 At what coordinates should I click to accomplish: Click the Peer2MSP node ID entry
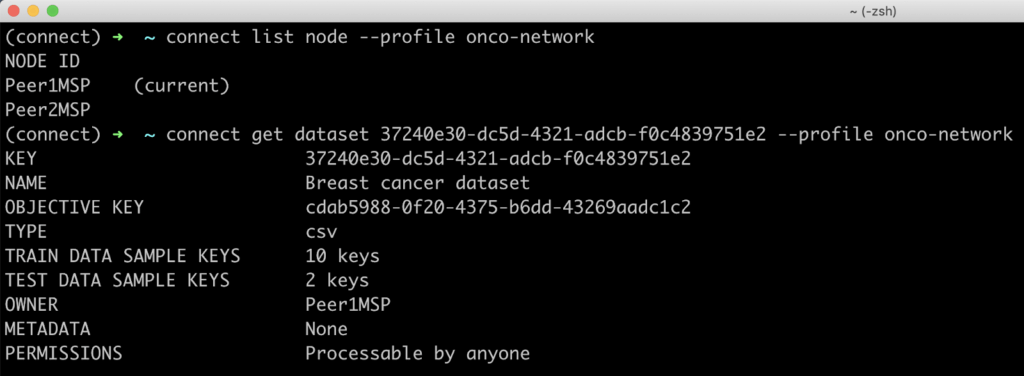click(48, 110)
